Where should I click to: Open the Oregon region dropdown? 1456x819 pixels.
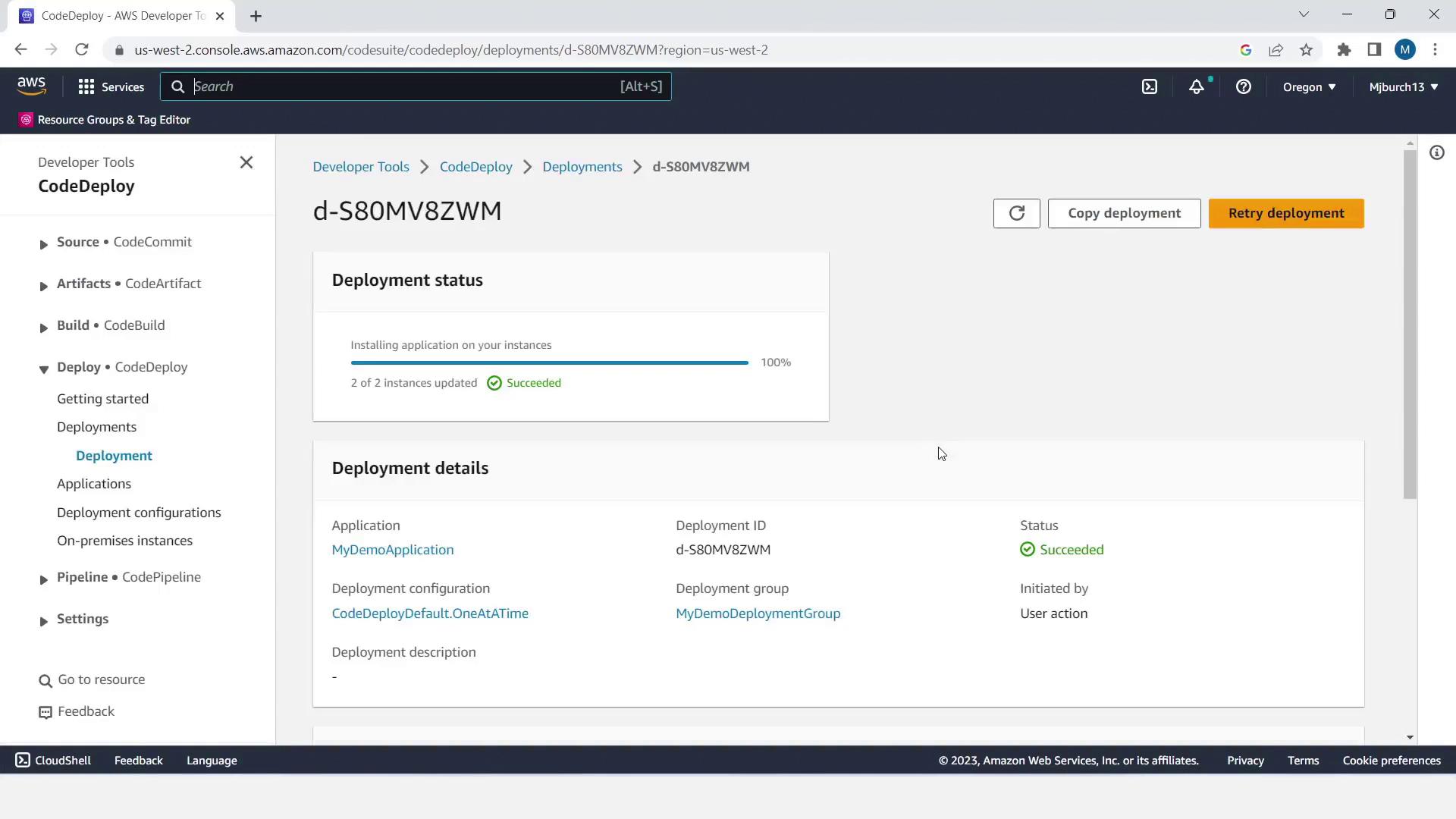coord(1309,86)
